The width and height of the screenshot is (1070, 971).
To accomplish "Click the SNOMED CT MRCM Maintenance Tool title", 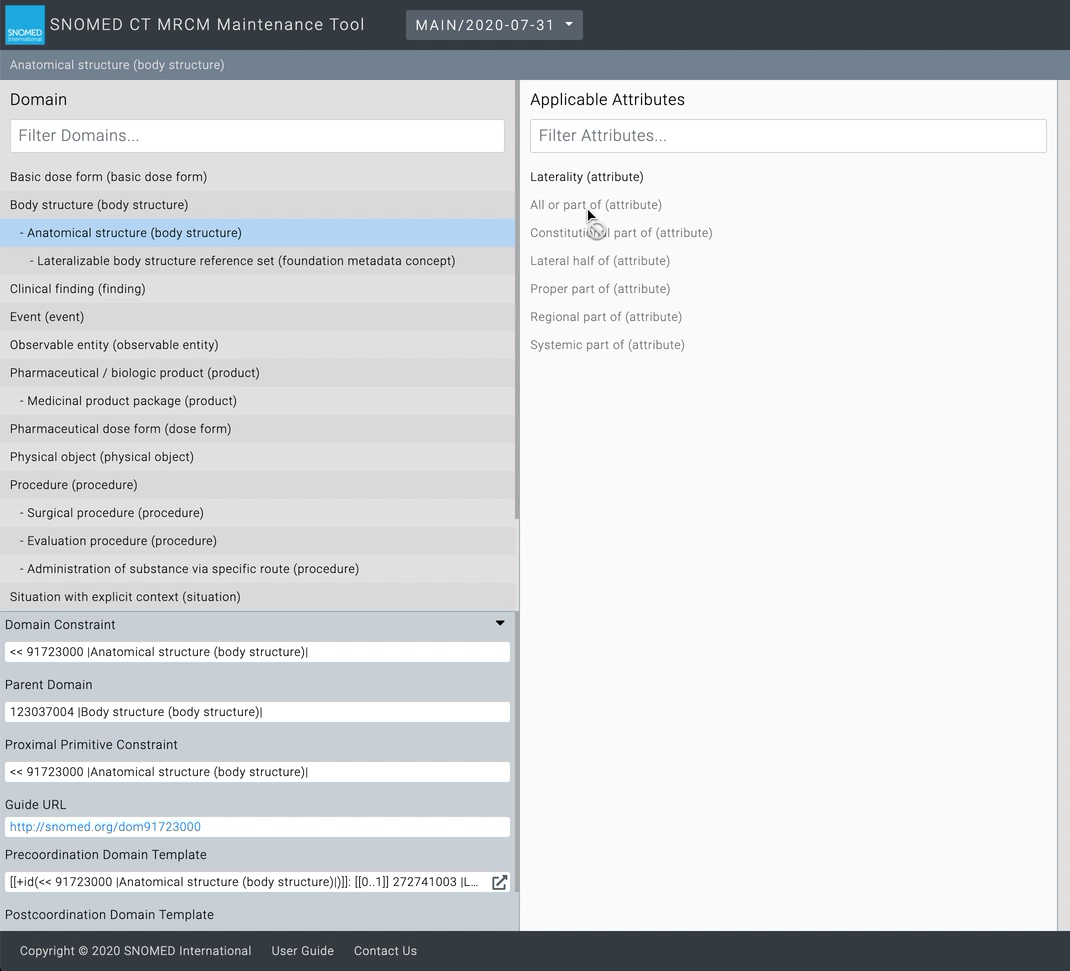I will point(207,25).
